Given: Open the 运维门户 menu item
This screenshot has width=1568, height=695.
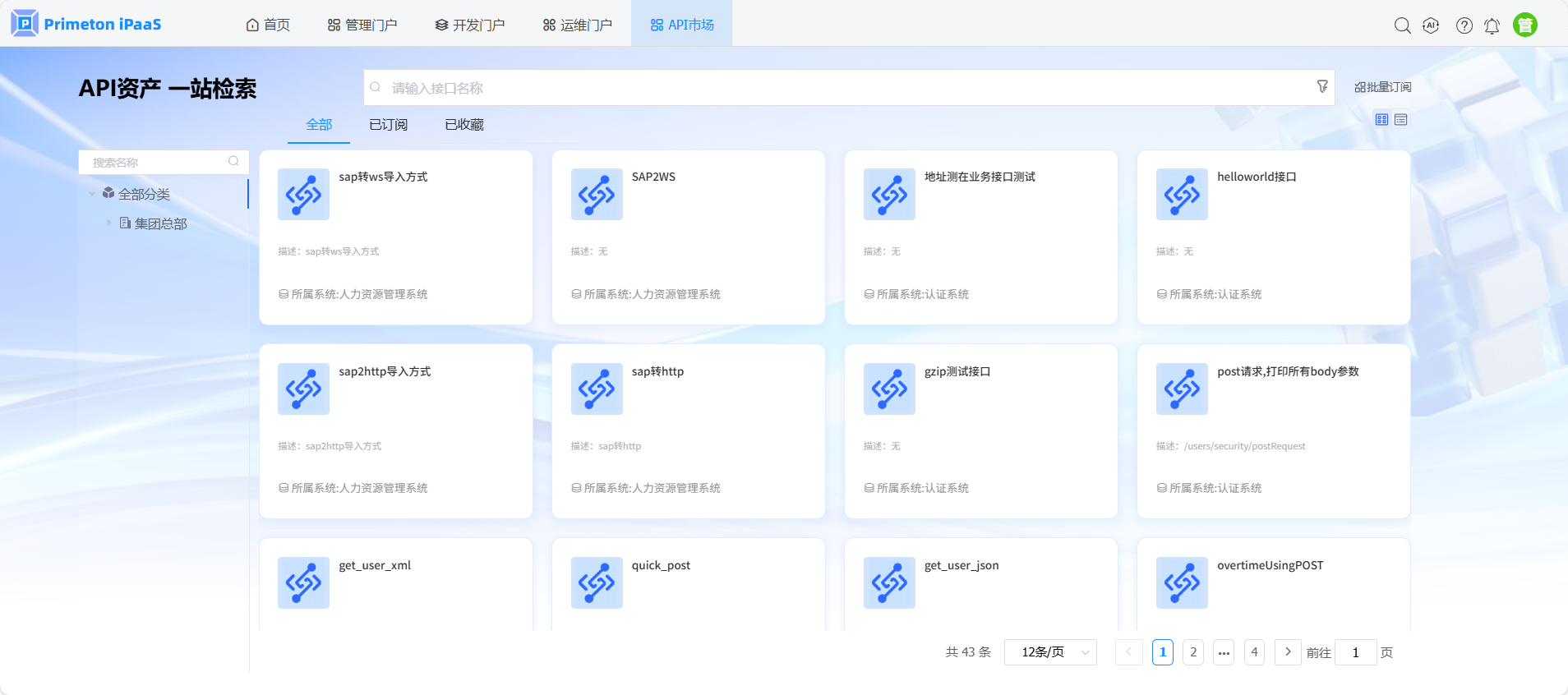Looking at the screenshot, I should pos(577,25).
